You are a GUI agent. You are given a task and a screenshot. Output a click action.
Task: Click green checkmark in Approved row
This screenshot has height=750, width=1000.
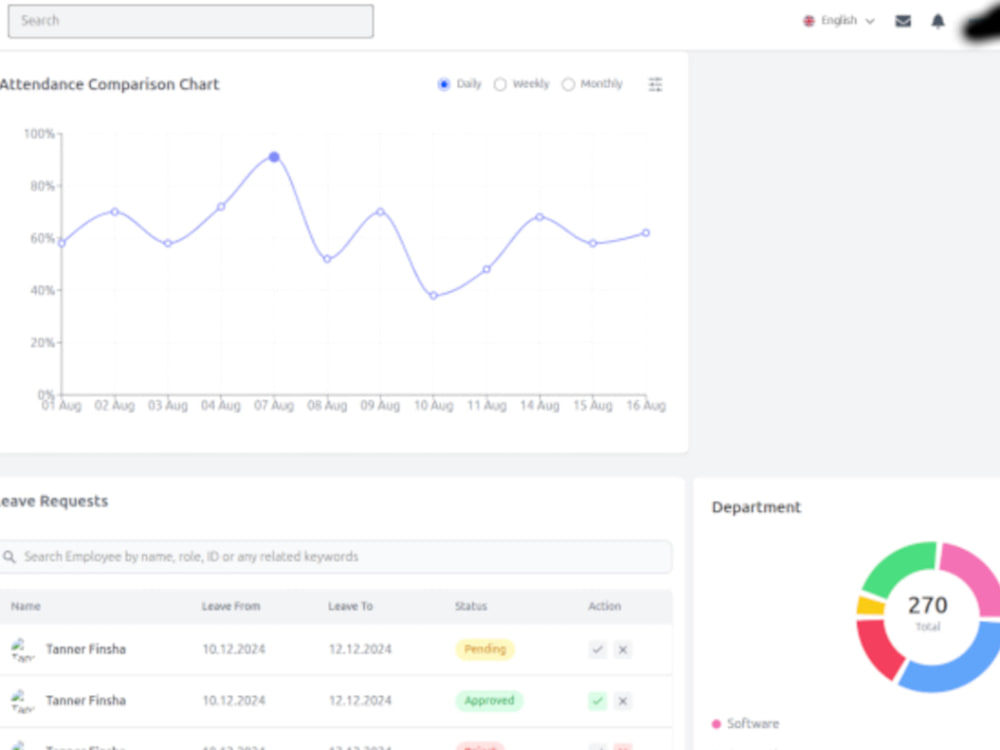[x=597, y=701]
